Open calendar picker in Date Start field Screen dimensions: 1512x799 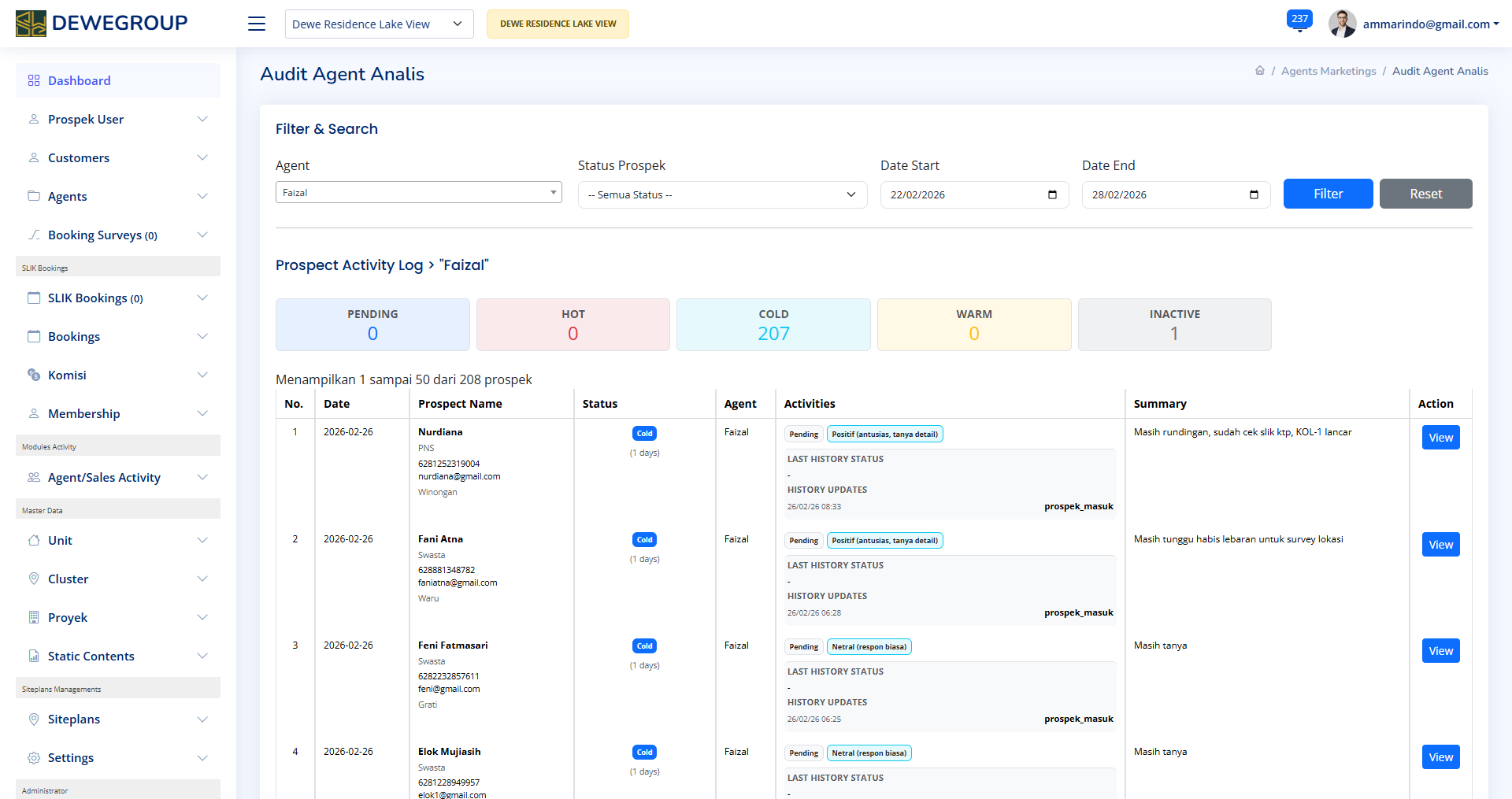[x=1052, y=195]
